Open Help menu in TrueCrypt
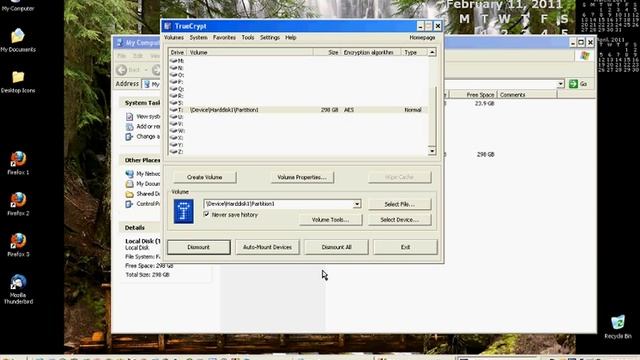The image size is (640, 360). click(x=291, y=38)
